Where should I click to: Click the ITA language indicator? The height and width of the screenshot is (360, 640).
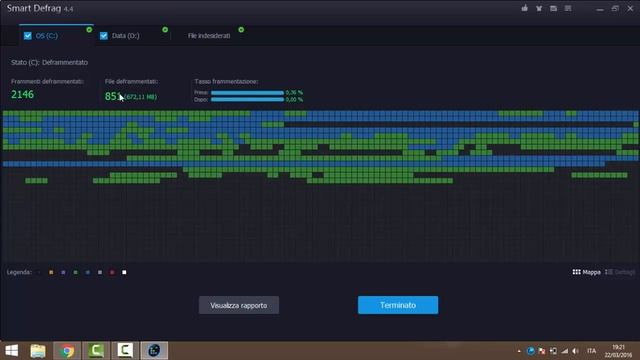click(591, 351)
